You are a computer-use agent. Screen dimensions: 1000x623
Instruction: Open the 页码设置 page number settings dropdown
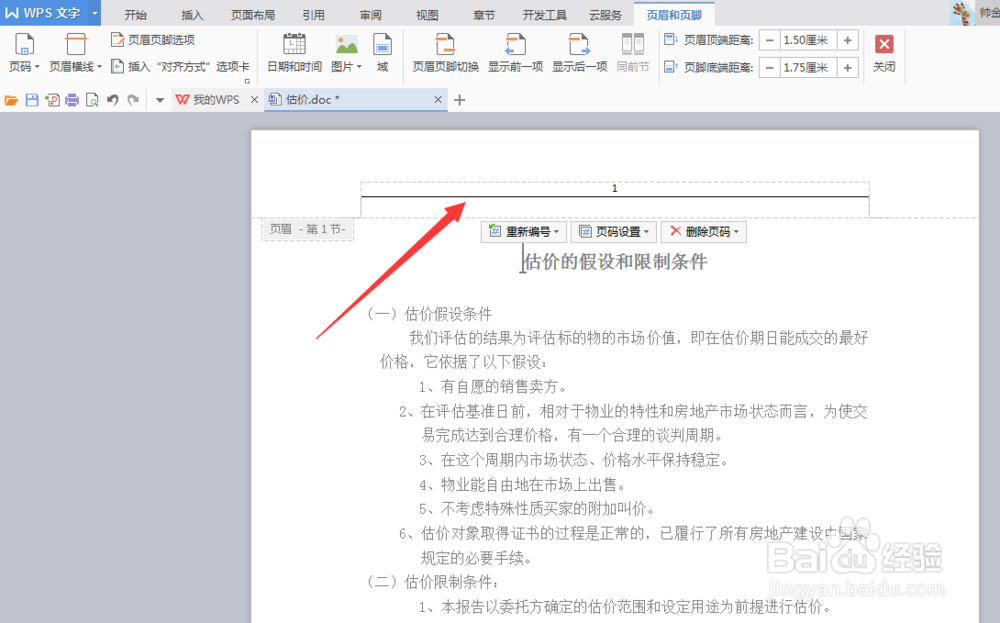(x=613, y=232)
